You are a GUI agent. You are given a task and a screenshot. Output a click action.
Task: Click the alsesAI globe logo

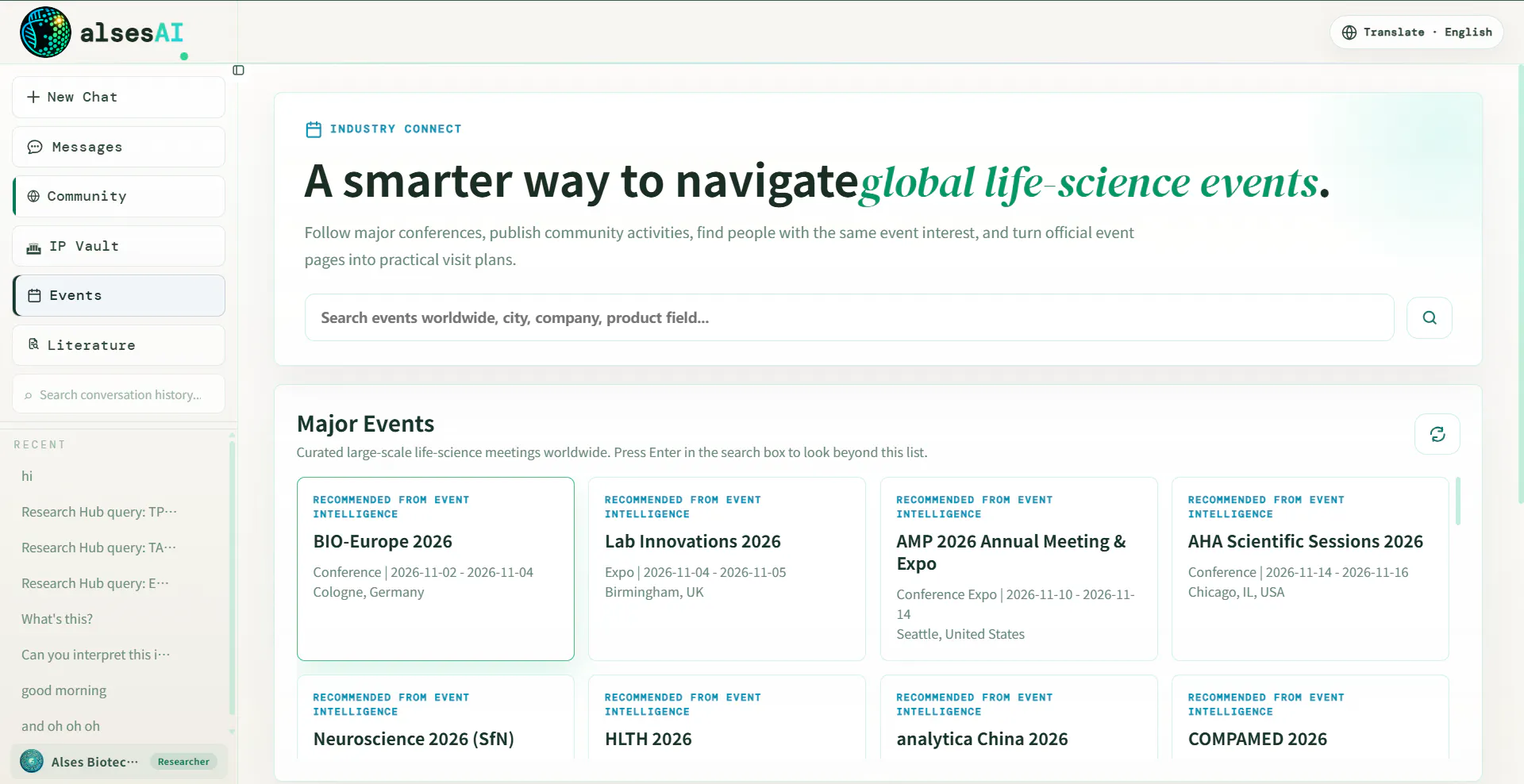[45, 33]
